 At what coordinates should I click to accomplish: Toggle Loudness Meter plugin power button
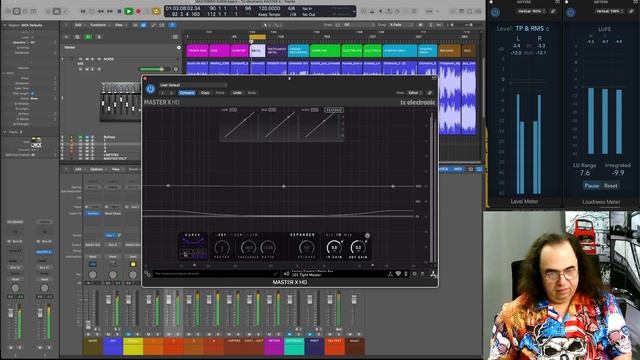(571, 12)
